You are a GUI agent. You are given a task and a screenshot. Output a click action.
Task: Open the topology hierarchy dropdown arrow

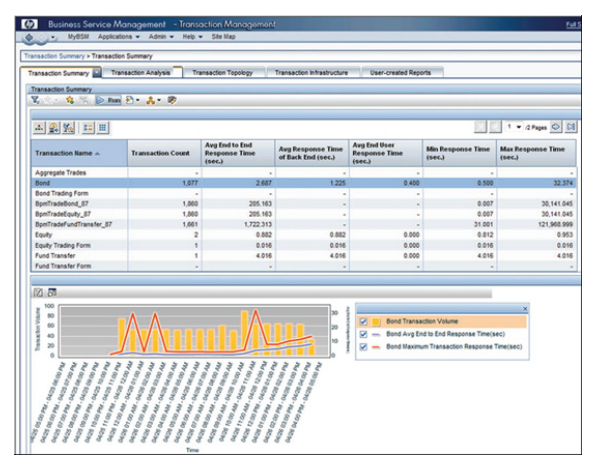point(159,100)
